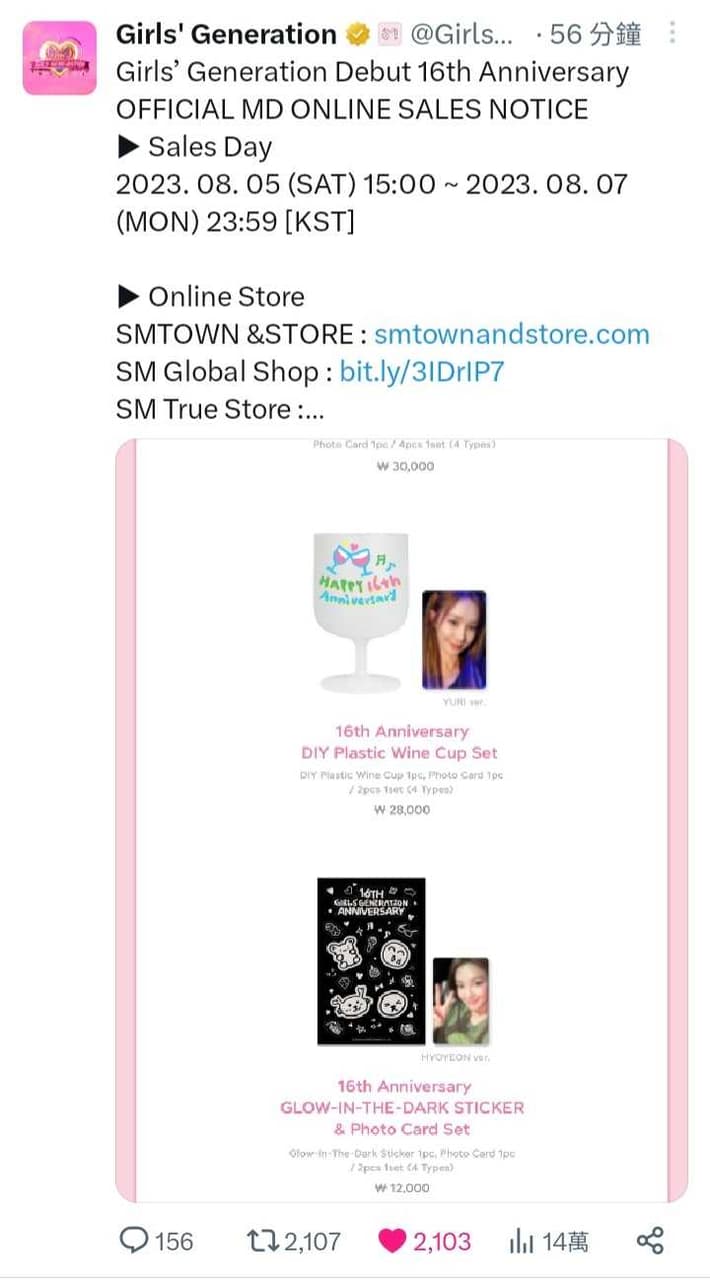
Task: Tap the share icon
Action: [650, 1242]
